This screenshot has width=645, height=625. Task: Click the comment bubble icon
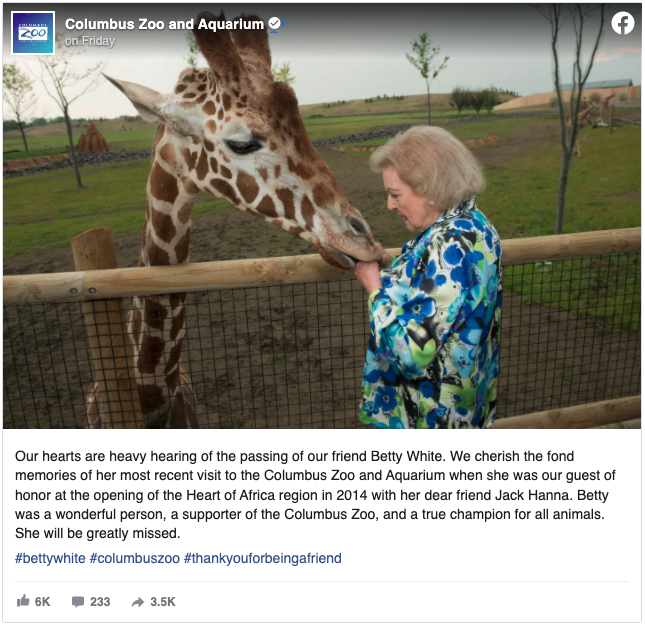pyautogui.click(x=78, y=602)
